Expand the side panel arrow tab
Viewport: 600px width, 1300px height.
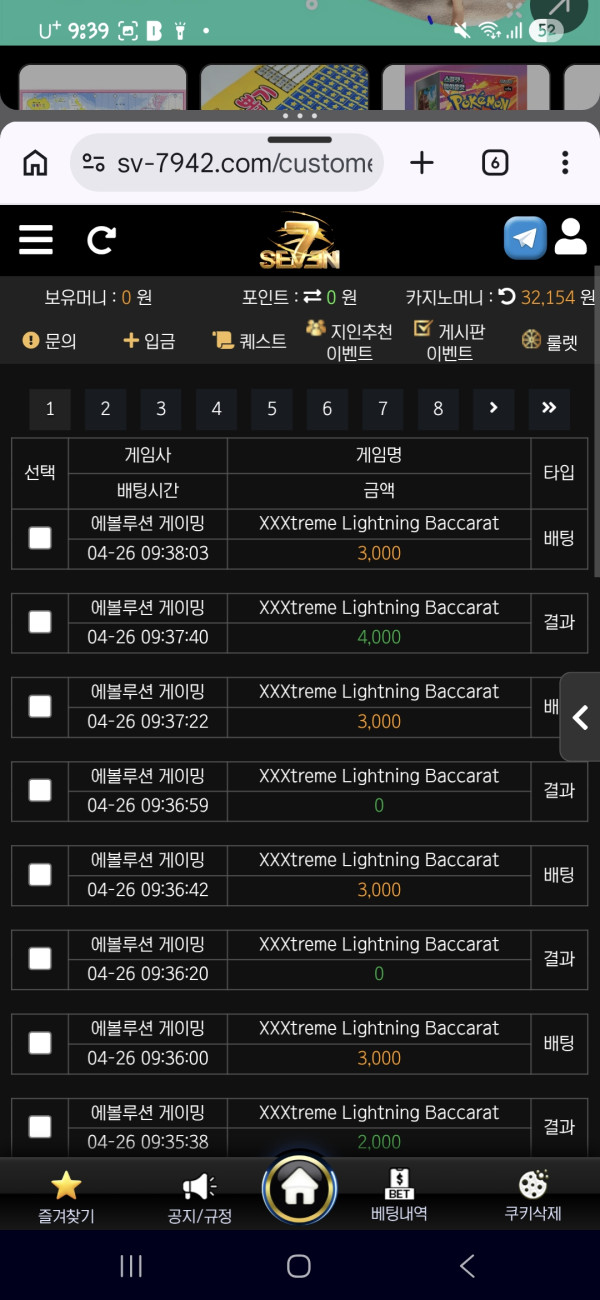pos(580,717)
